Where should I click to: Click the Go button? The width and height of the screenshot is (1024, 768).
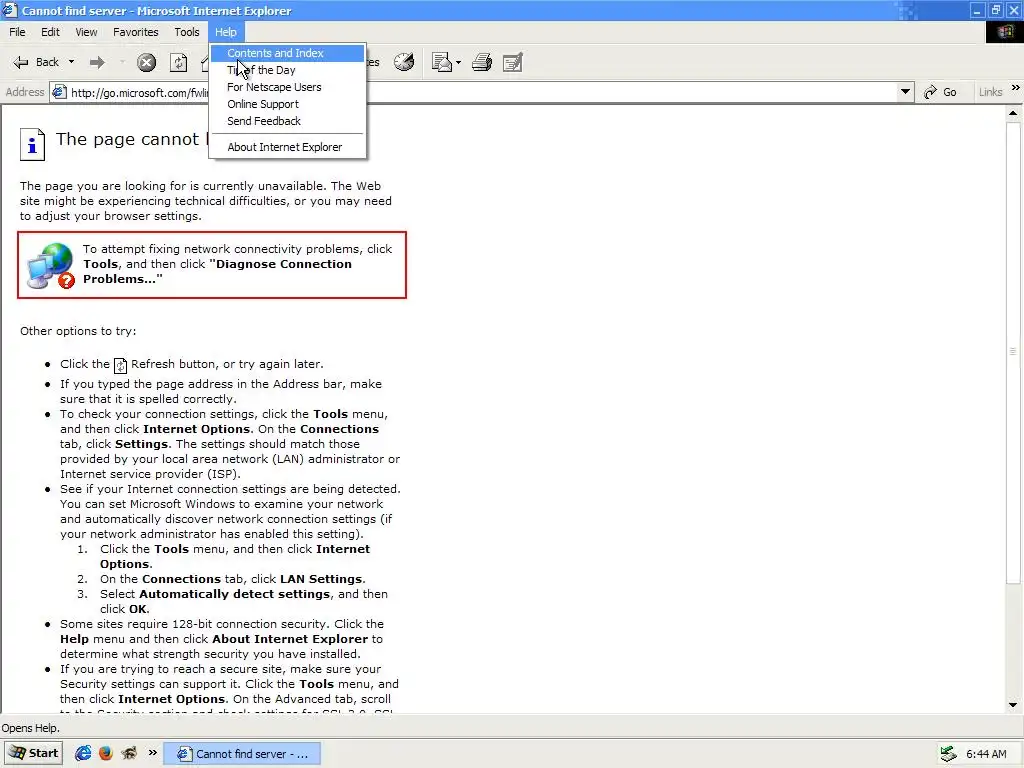[x=941, y=92]
